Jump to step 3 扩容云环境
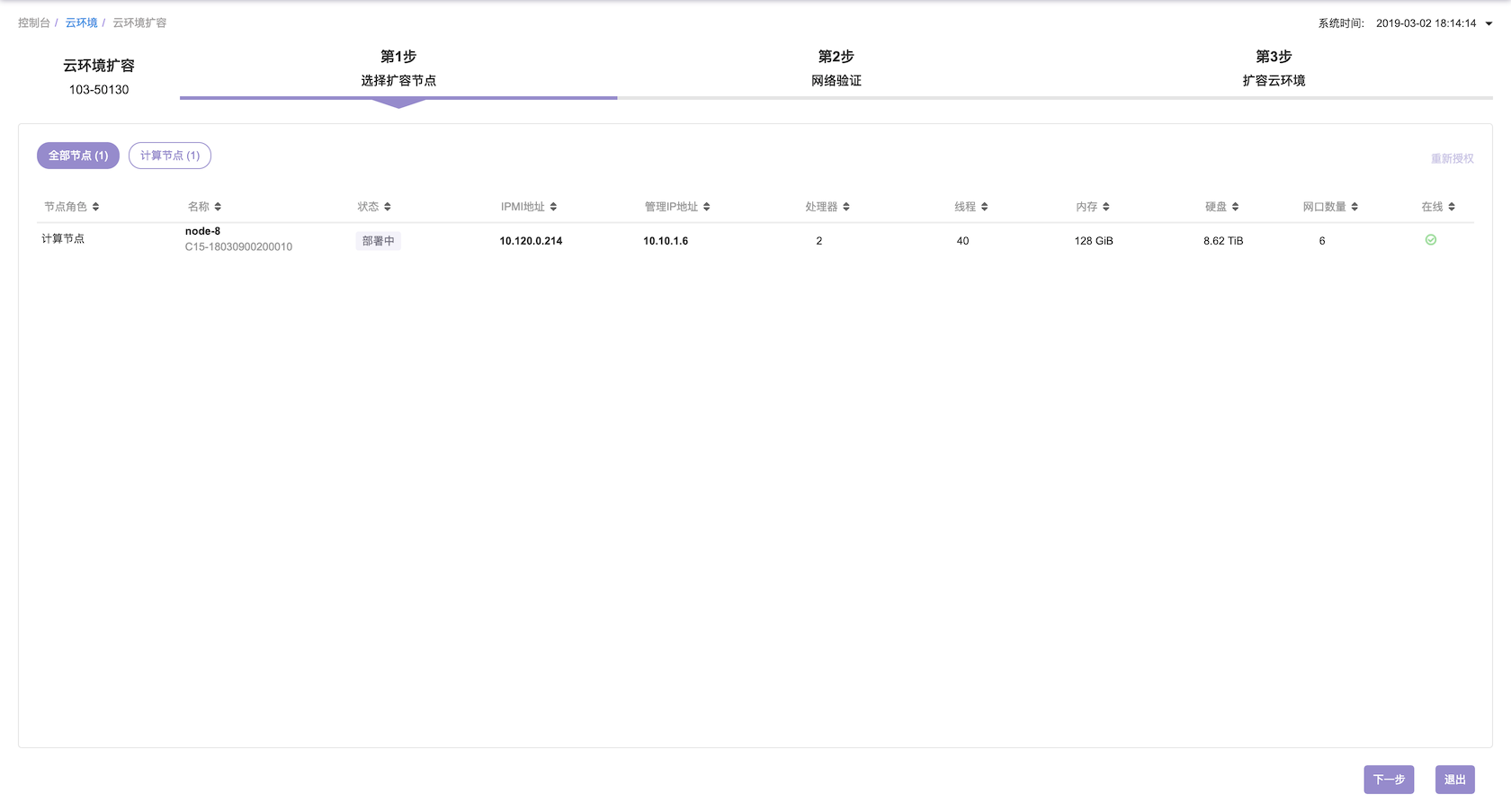The height and width of the screenshot is (812, 1511). pyautogui.click(x=1274, y=68)
